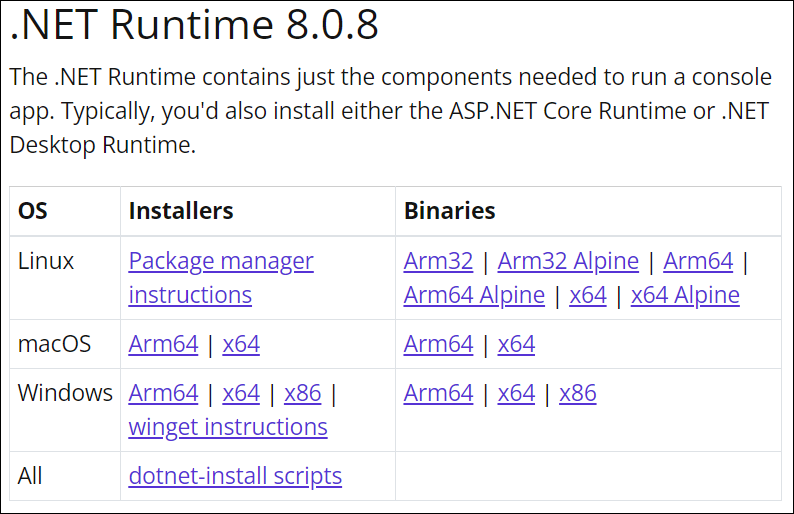The height and width of the screenshot is (514, 794).
Task: Open Windows winget instructions link
Action: (228, 428)
